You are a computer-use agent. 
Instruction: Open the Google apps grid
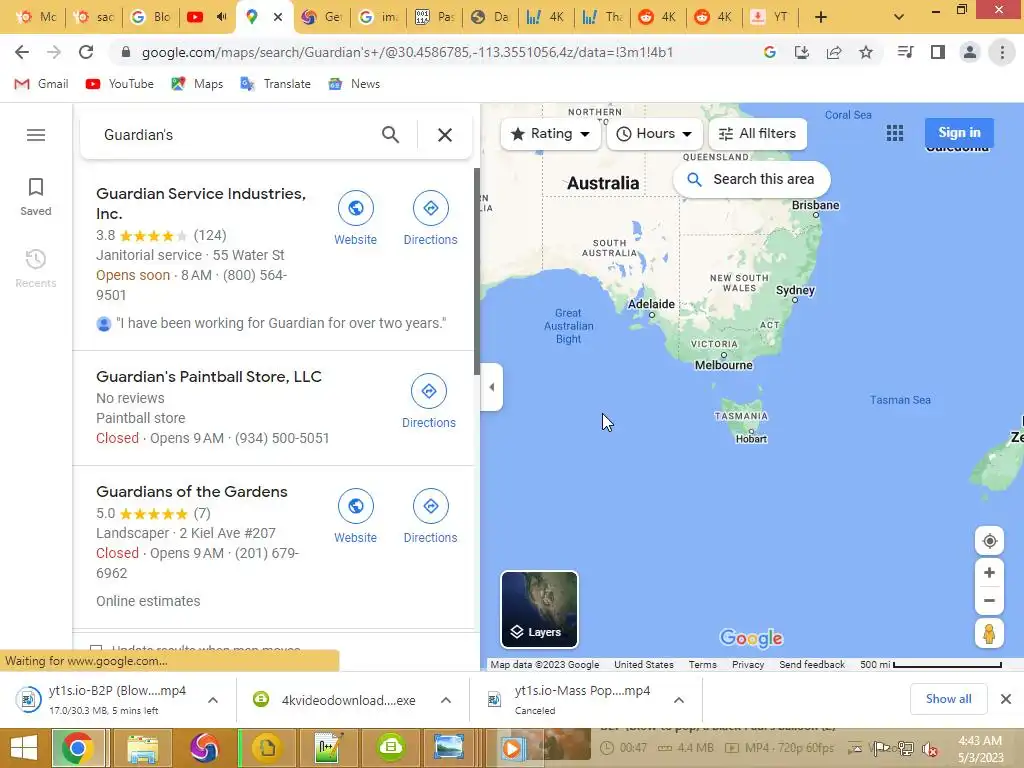pyautogui.click(x=895, y=133)
